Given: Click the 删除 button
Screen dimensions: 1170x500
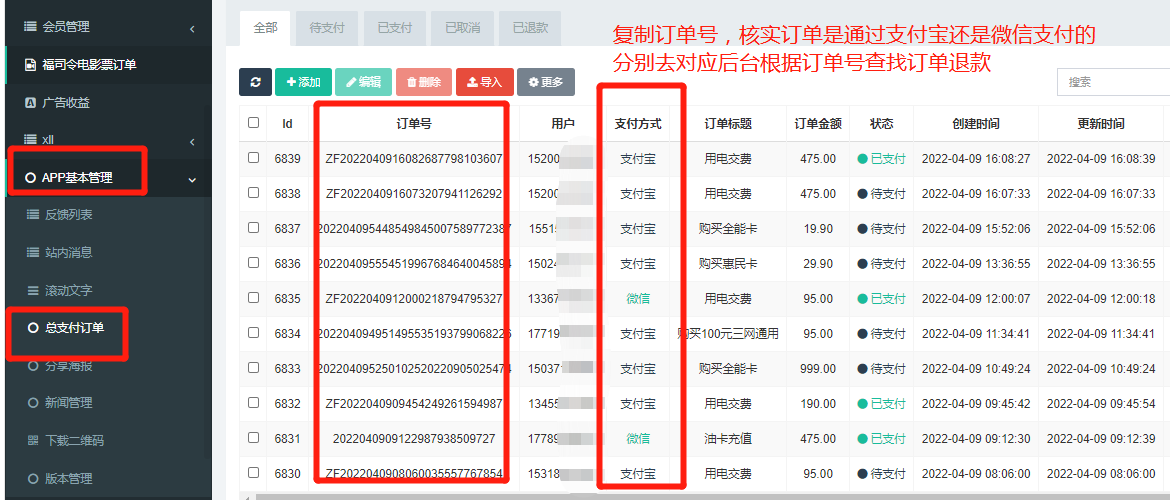Looking at the screenshot, I should click(x=424, y=82).
